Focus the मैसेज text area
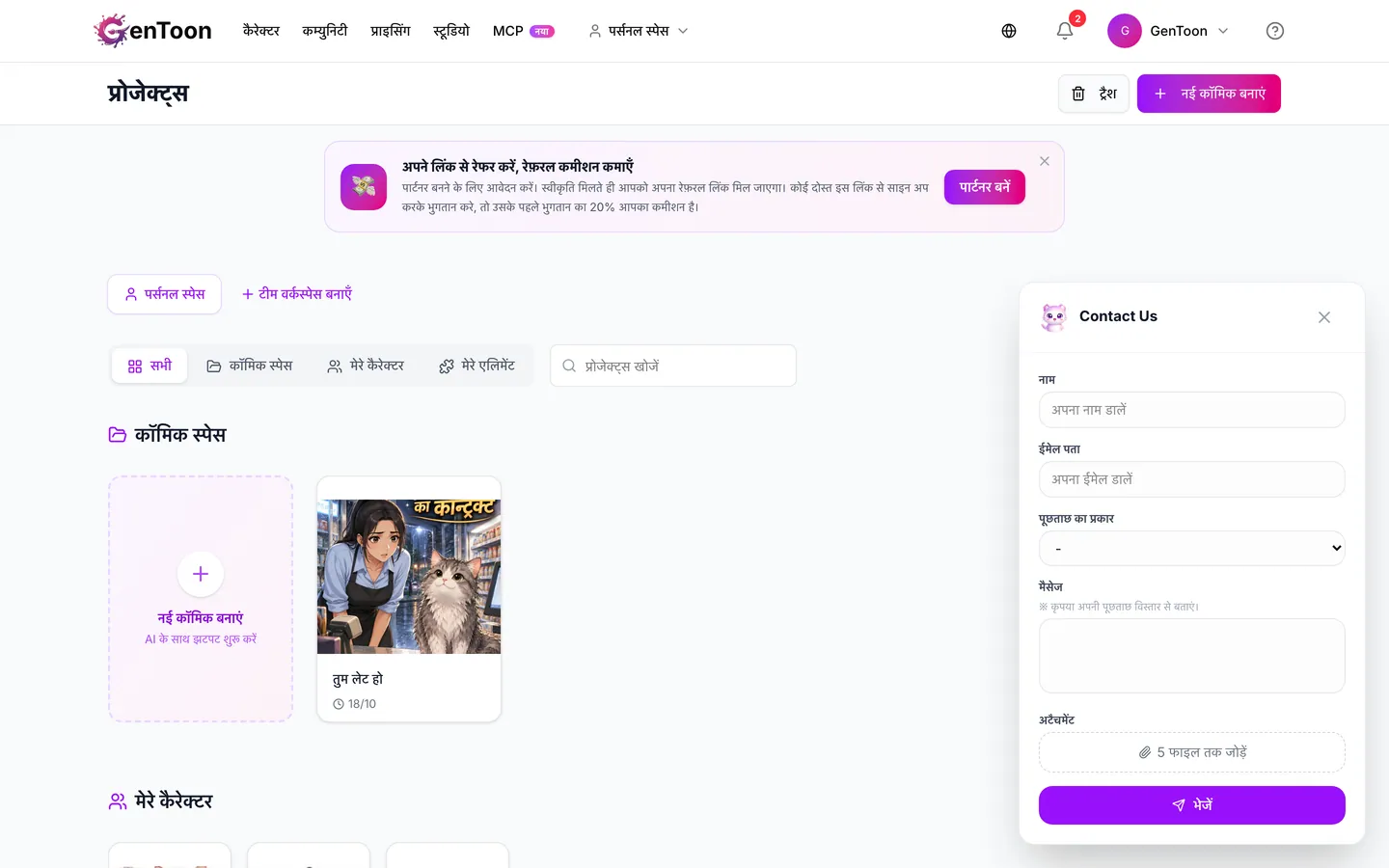 coord(1192,656)
